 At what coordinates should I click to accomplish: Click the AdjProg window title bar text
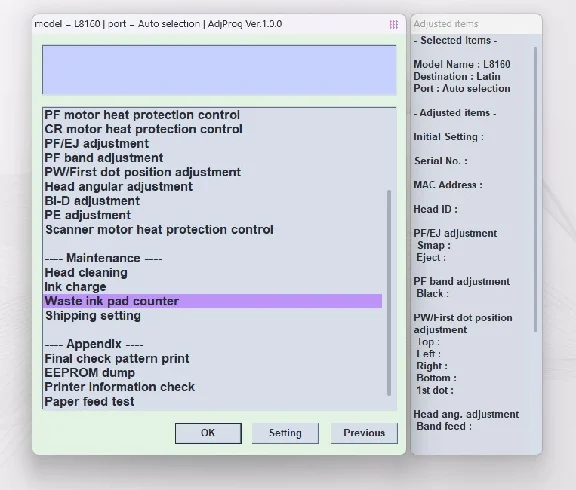click(x=158, y=24)
